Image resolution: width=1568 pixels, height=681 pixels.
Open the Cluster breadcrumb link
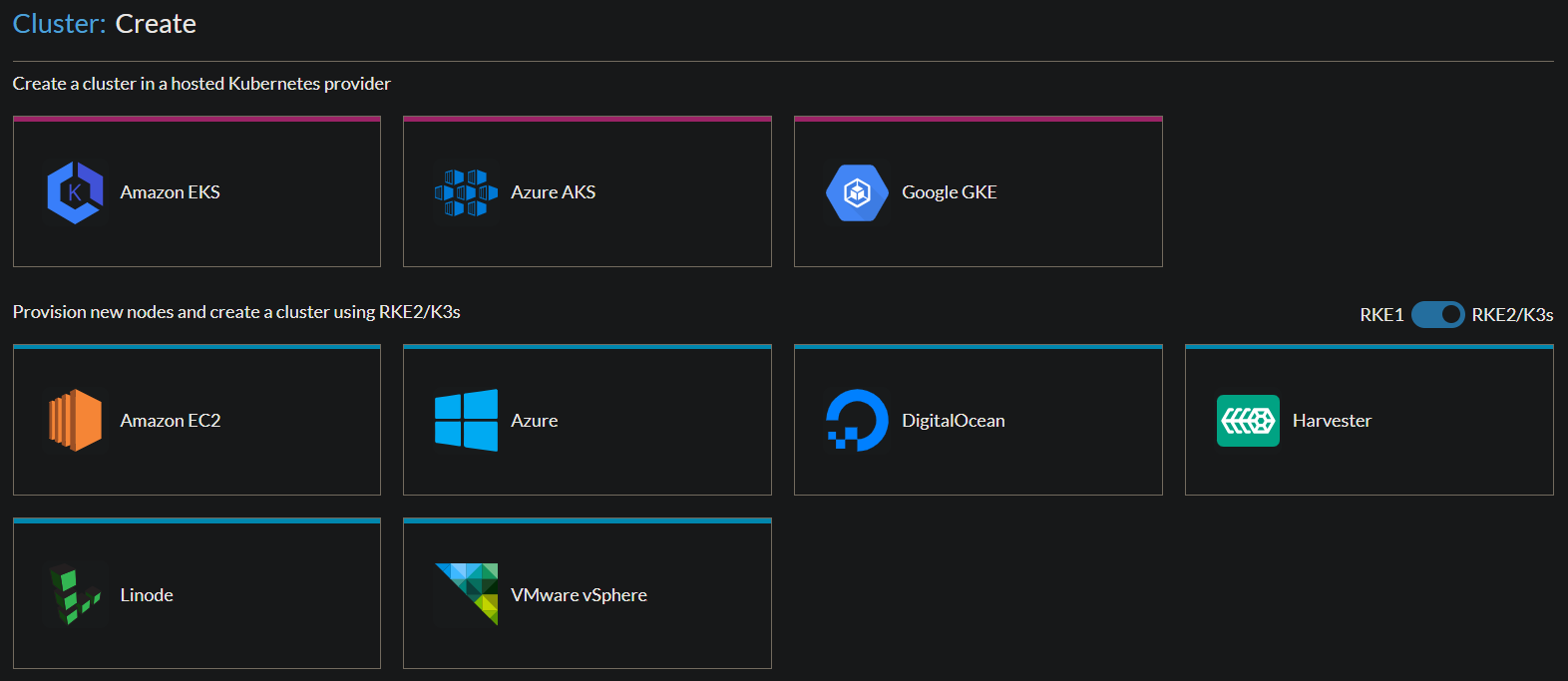tap(59, 24)
